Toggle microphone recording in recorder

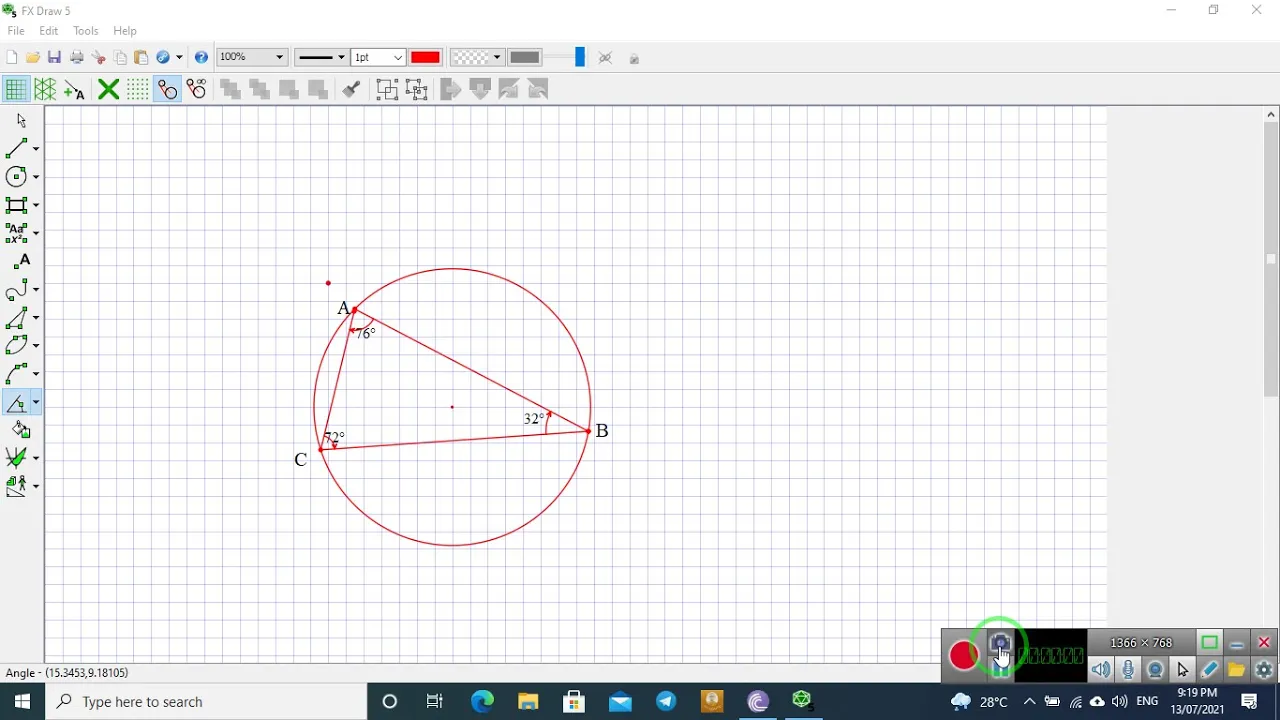coord(1128,670)
